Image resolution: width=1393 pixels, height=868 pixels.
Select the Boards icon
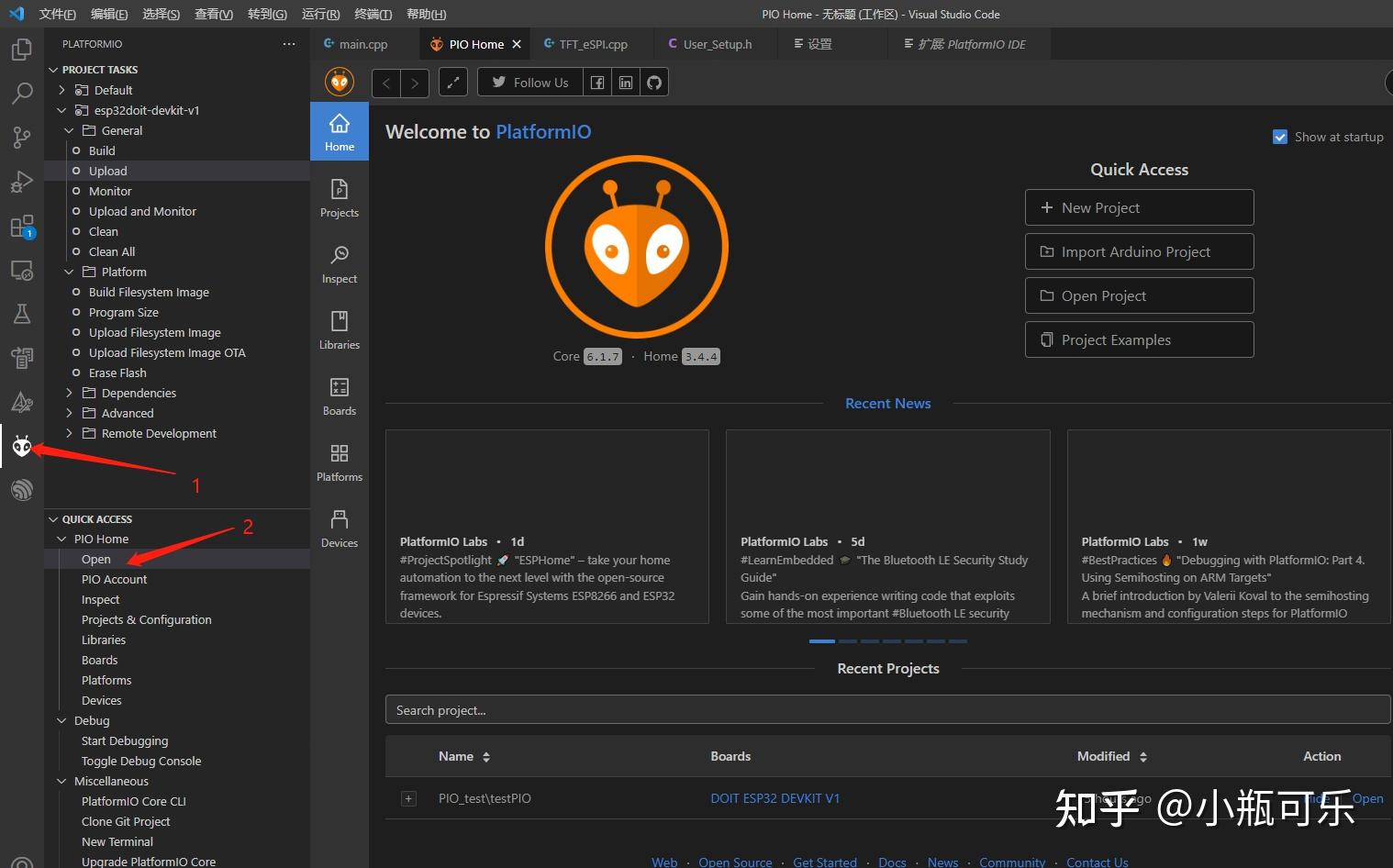(339, 395)
